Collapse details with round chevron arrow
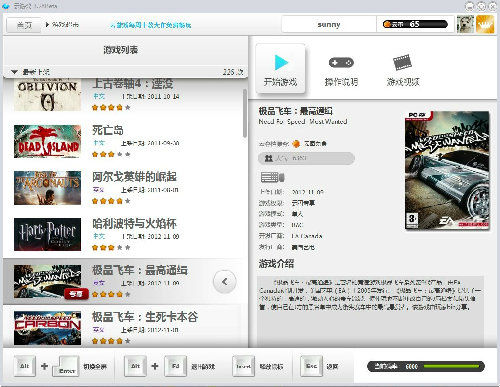 (225, 282)
